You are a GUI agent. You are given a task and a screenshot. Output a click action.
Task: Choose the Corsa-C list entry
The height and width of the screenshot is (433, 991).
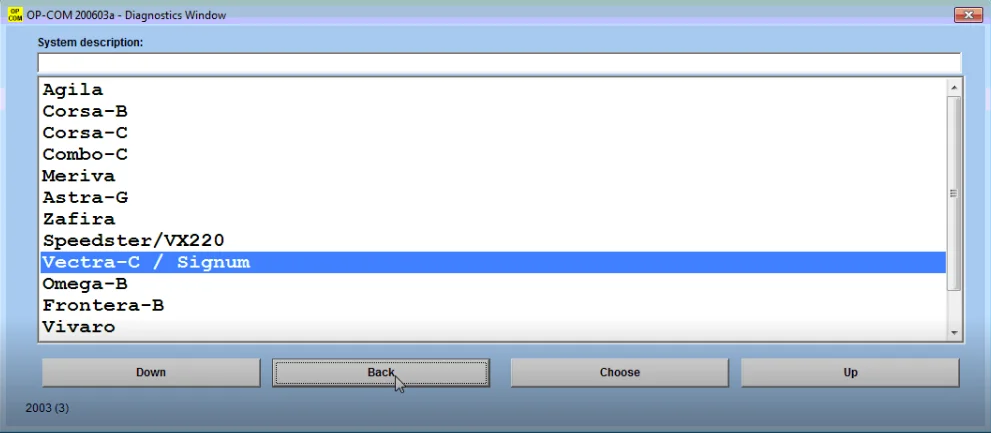pyautogui.click(x=493, y=133)
